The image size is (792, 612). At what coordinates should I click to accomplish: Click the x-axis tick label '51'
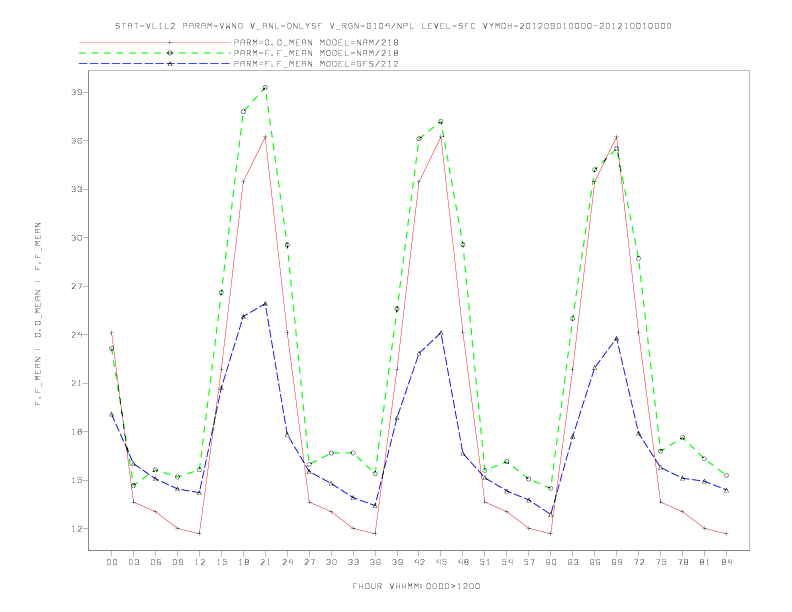(x=485, y=562)
